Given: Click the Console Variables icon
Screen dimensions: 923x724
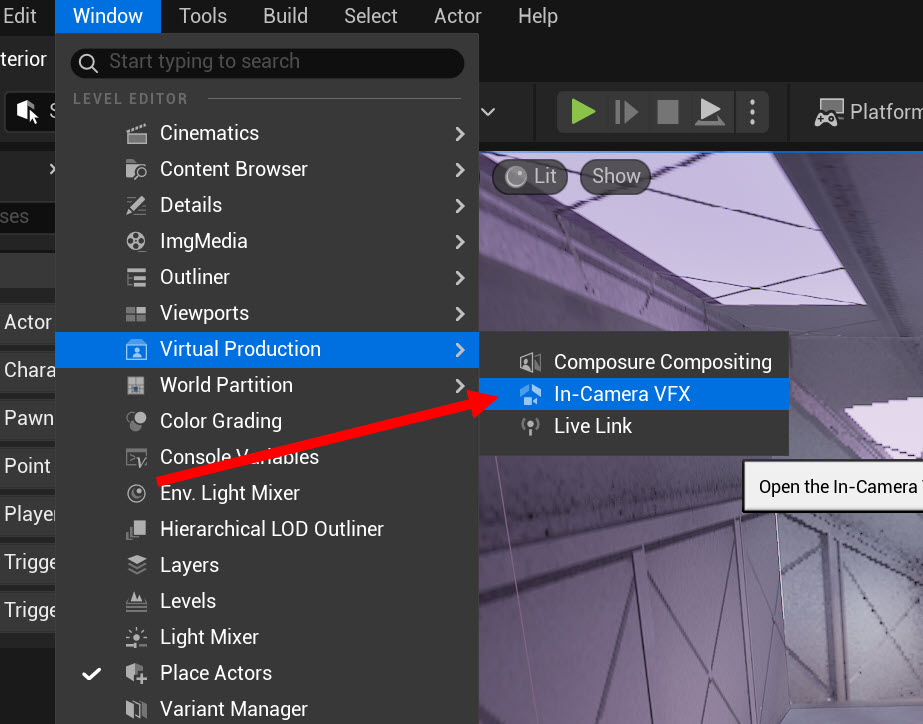Looking at the screenshot, I should coord(137,457).
